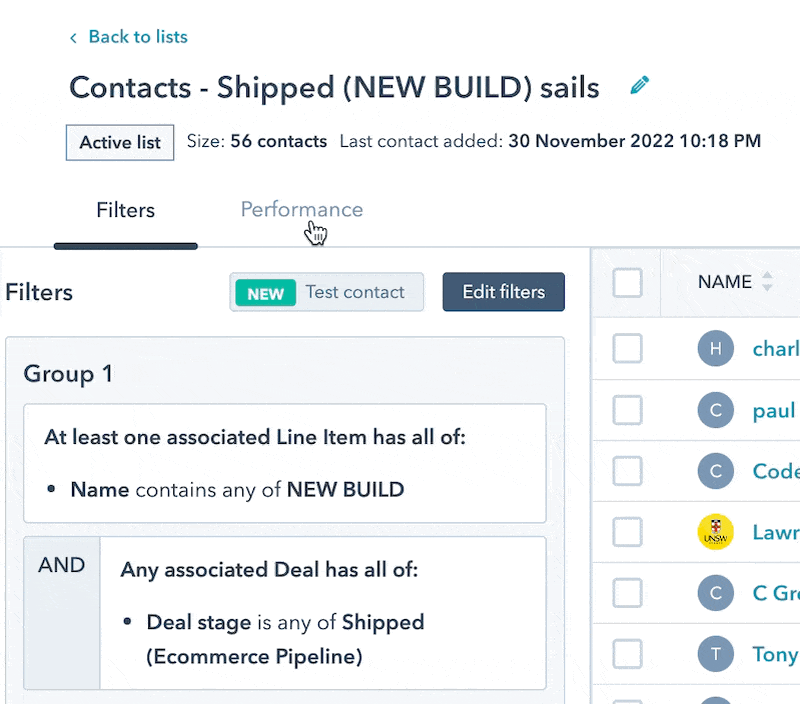Click the UNSW logo contact avatar
This screenshot has width=800, height=704.
click(715, 532)
